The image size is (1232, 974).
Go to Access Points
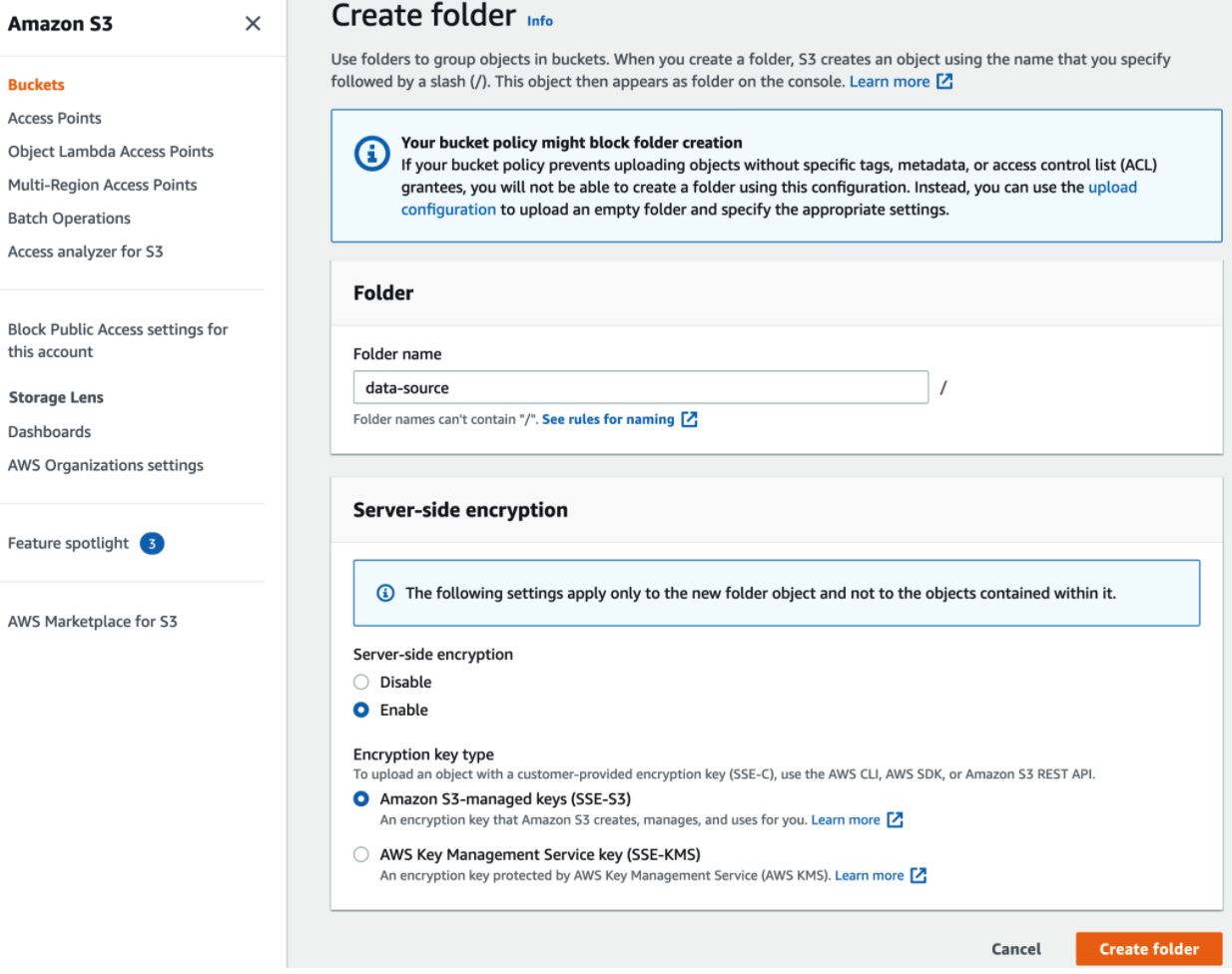click(x=55, y=118)
